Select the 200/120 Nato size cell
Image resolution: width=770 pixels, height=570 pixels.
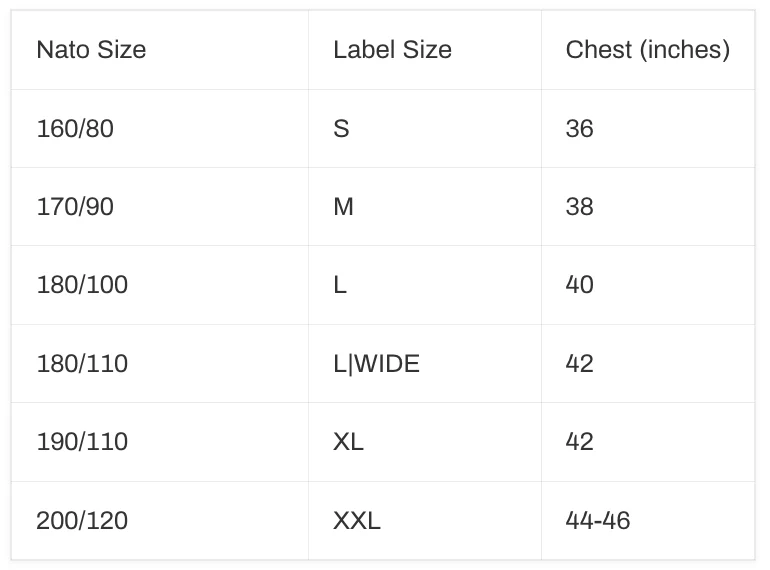click(x=82, y=520)
